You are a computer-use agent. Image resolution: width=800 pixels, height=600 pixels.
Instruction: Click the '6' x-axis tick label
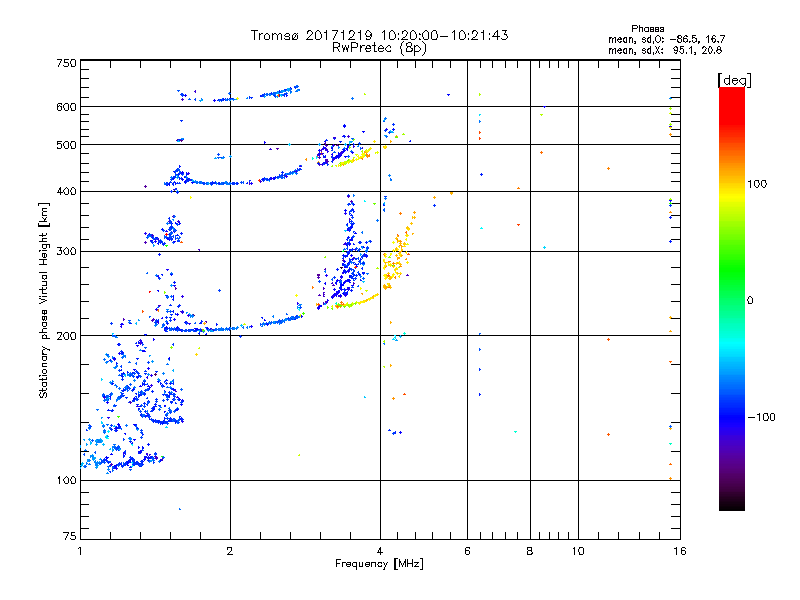point(467,551)
